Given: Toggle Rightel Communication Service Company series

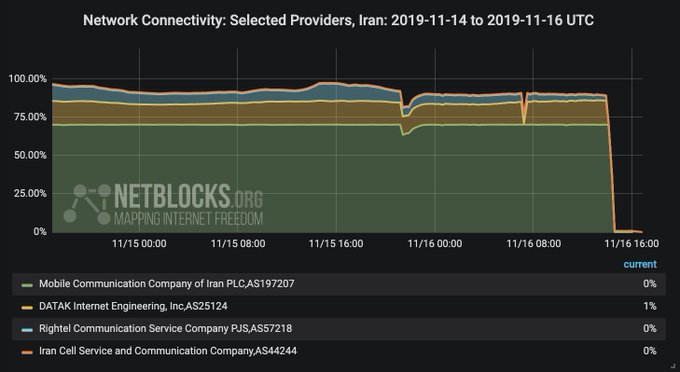Looking at the screenshot, I should 165,329.
